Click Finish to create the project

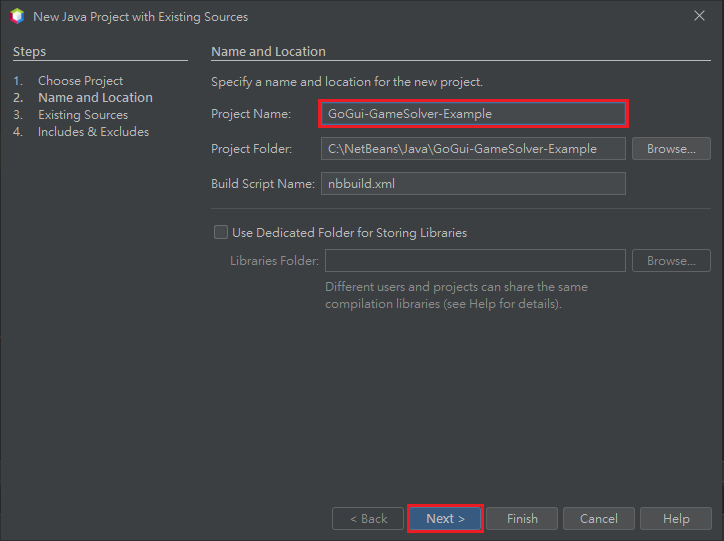522,518
